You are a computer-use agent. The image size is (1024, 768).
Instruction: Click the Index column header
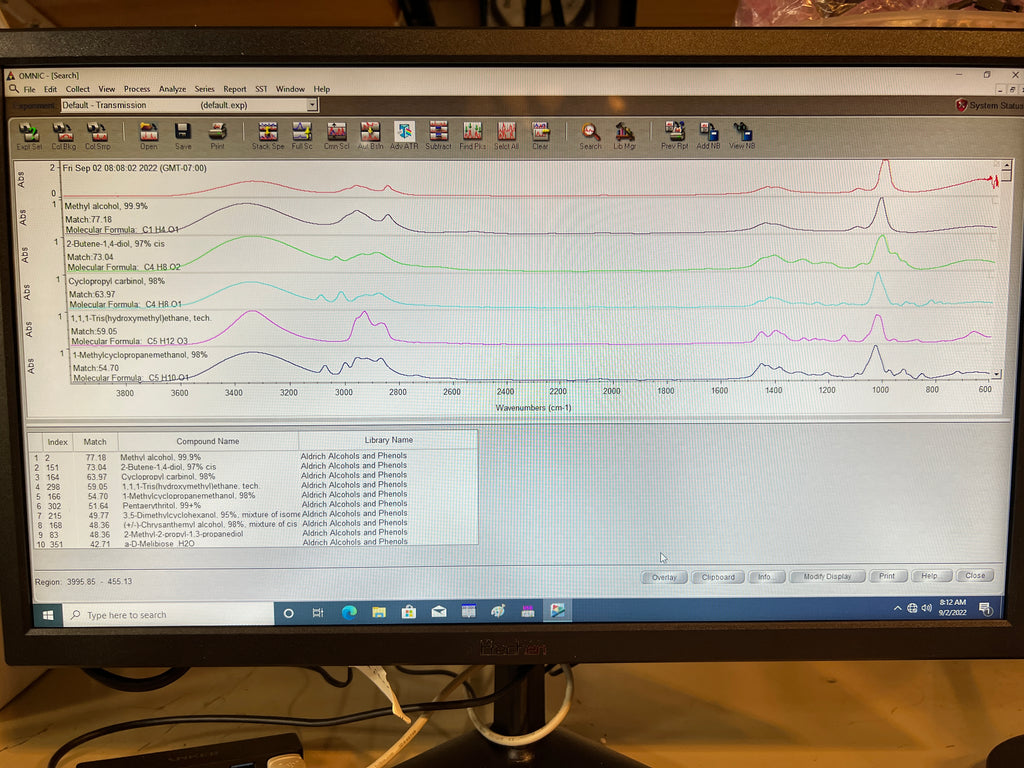pyautogui.click(x=57, y=442)
